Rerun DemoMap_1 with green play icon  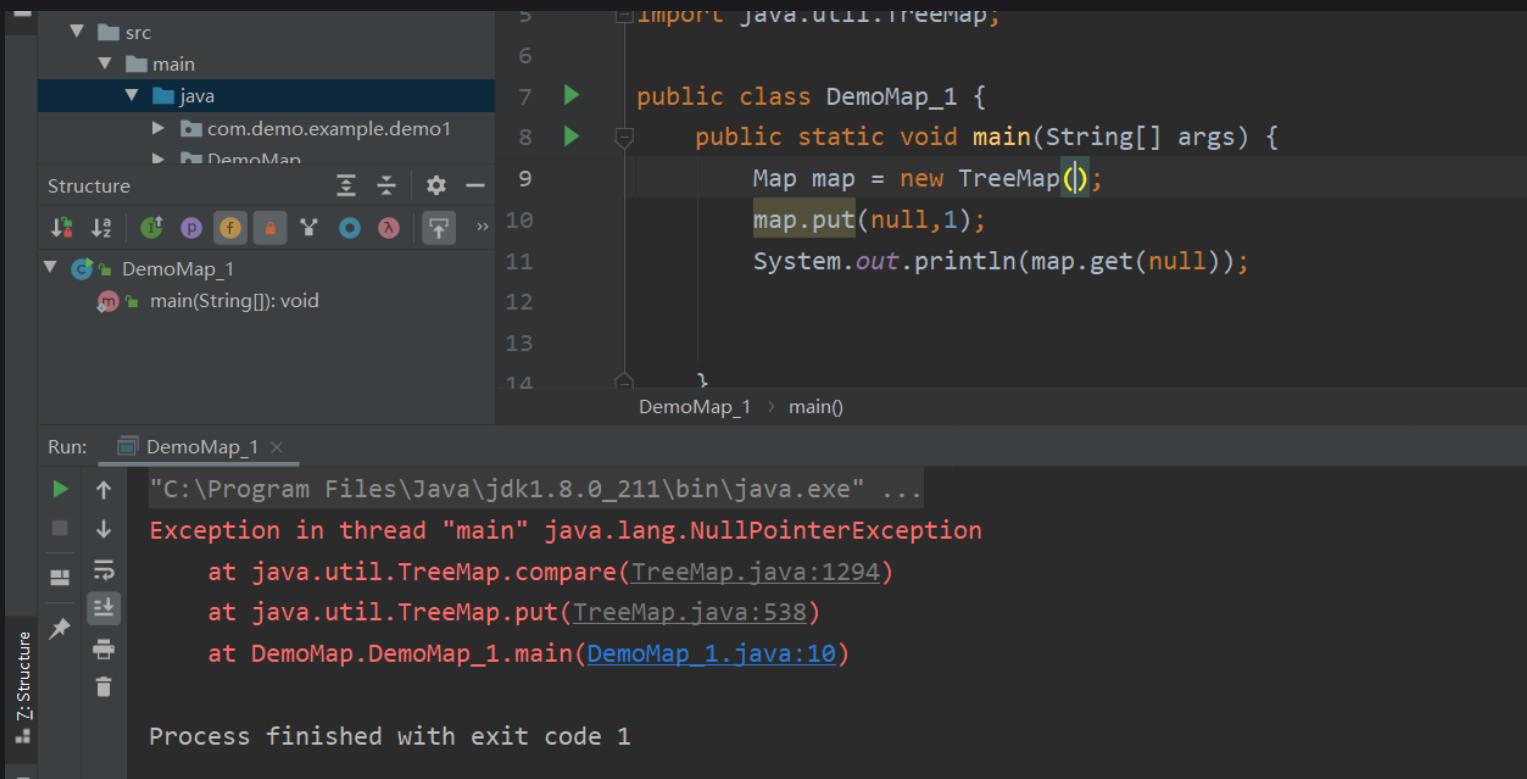coord(61,489)
